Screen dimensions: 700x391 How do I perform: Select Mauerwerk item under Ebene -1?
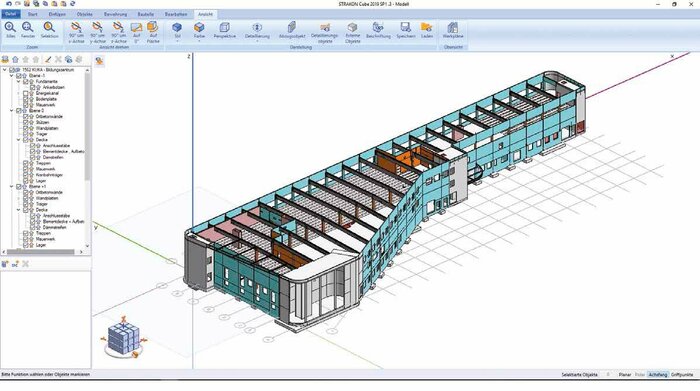click(x=45, y=105)
